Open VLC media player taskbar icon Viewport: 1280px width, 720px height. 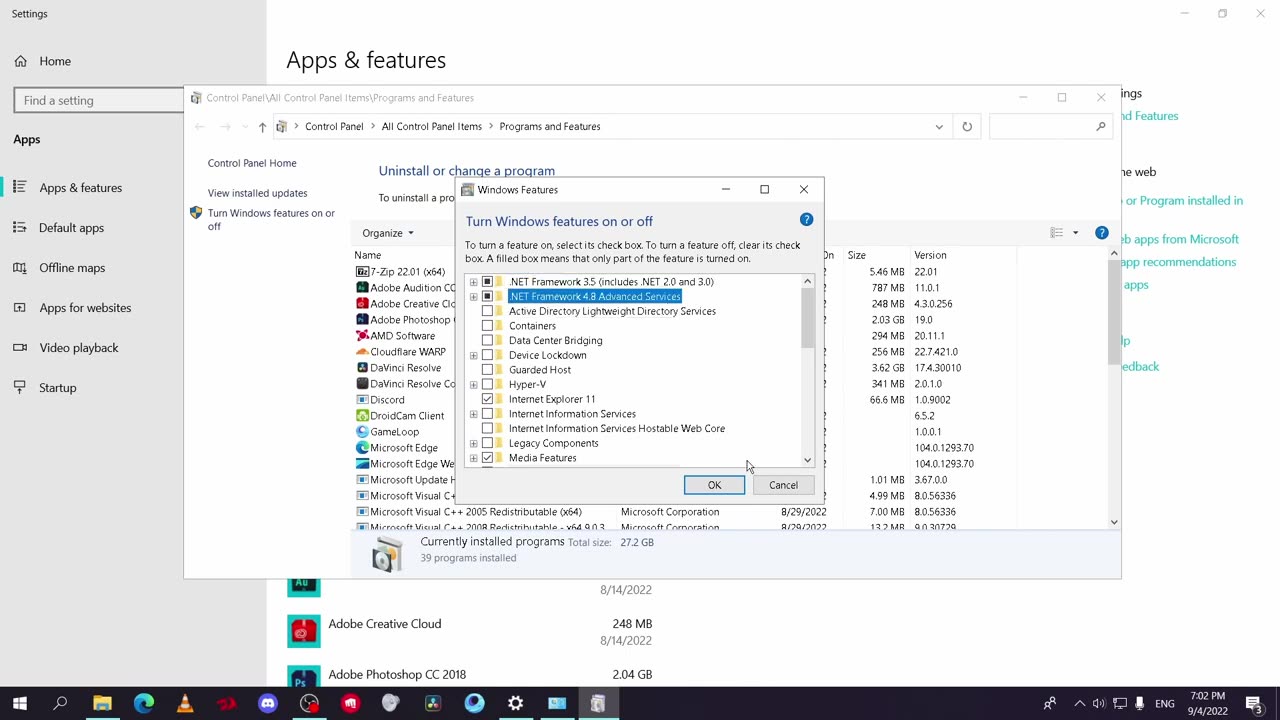point(185,704)
